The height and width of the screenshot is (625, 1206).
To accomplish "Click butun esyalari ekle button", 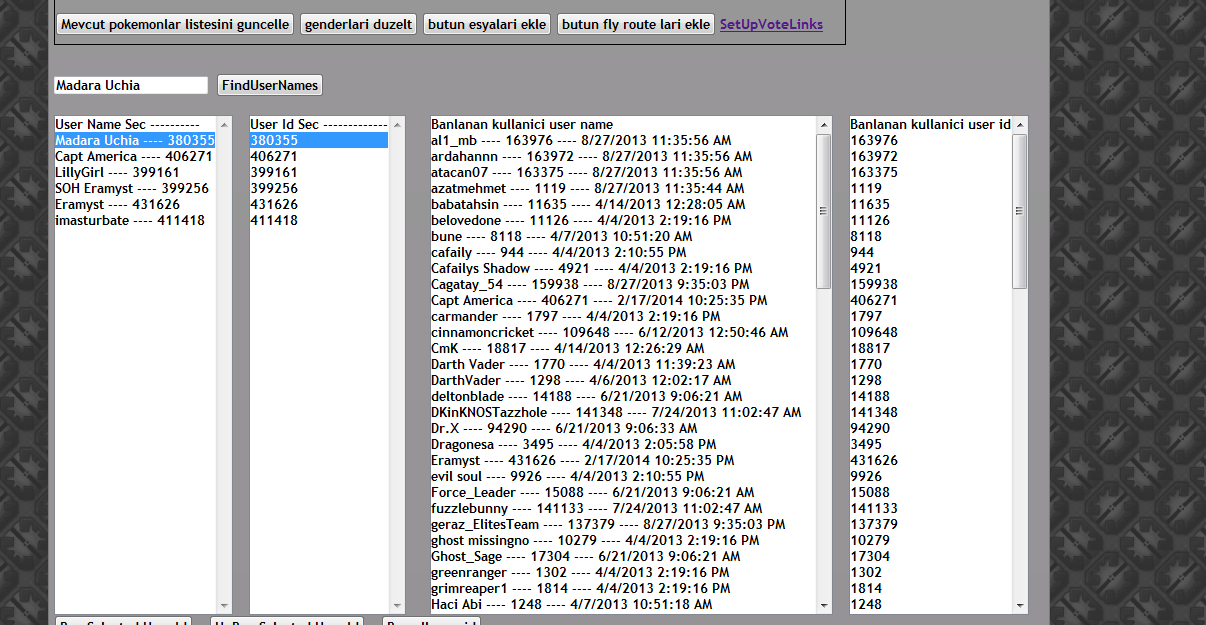I will [486, 24].
